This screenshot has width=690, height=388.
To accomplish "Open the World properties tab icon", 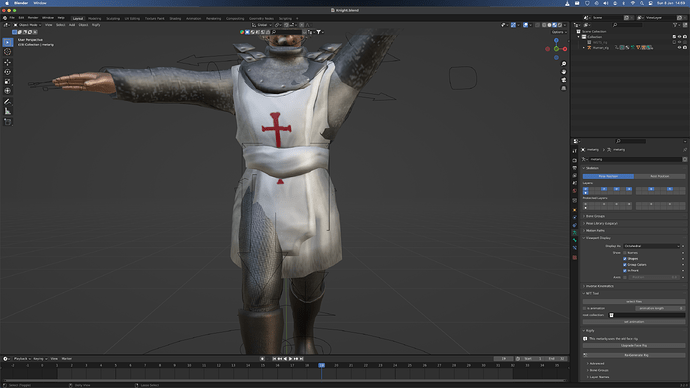I will click(575, 191).
